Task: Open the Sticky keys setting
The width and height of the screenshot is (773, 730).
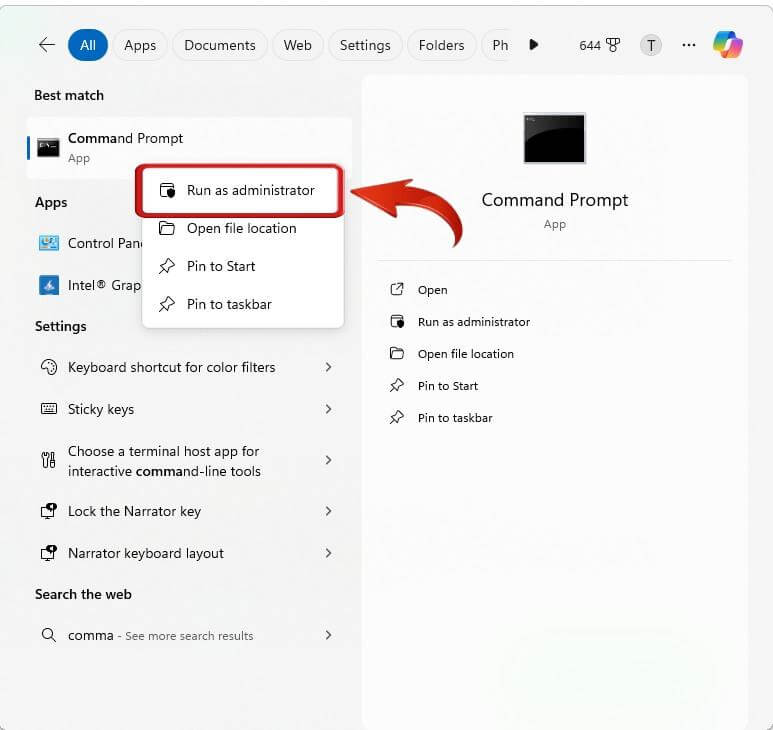Action: coord(187,409)
